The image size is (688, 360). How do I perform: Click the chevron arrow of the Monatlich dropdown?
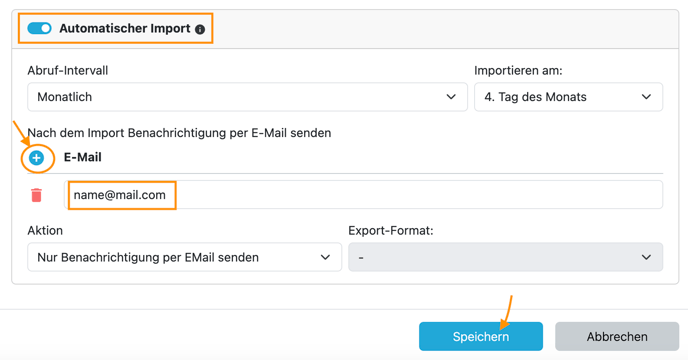(x=451, y=97)
